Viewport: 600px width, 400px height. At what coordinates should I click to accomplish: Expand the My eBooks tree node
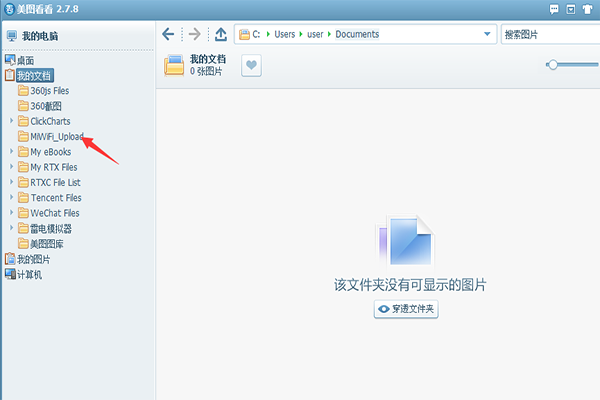click(x=11, y=152)
